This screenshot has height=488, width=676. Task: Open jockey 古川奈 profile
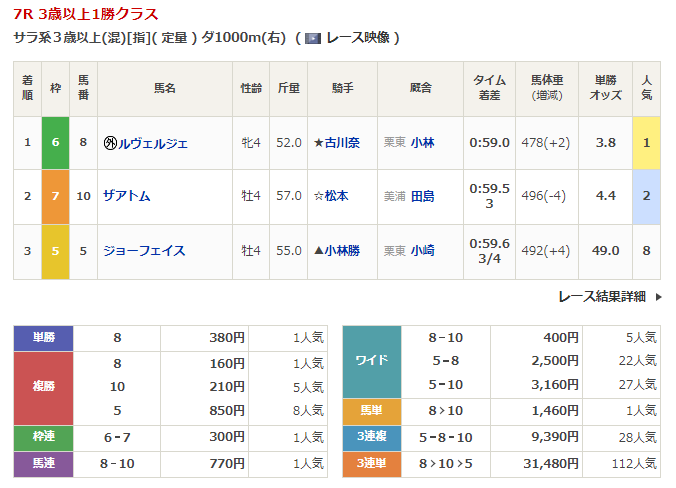[341, 143]
